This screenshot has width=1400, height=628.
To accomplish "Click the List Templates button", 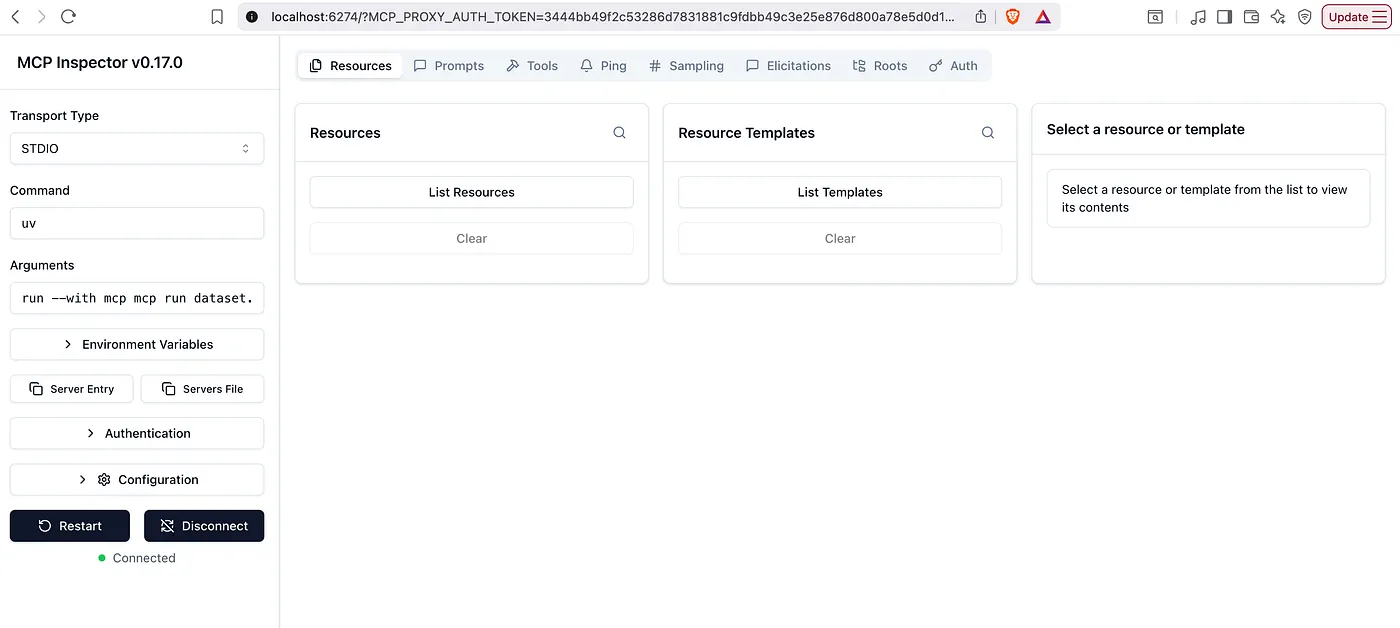I will (839, 192).
